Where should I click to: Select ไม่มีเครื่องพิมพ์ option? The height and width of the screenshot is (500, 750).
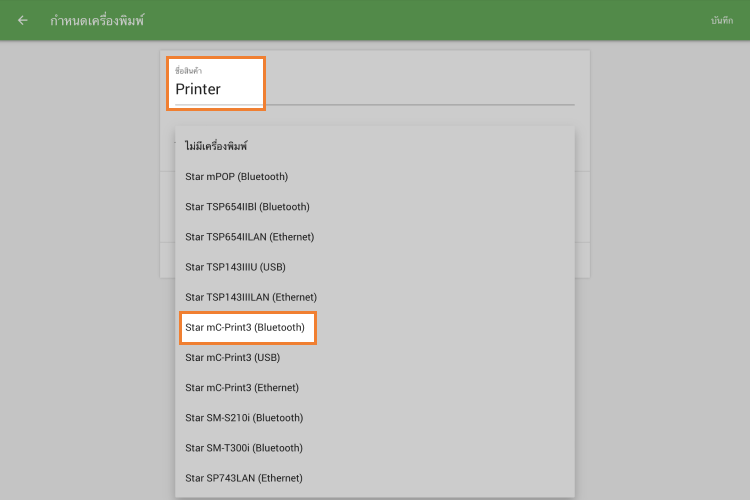375,146
